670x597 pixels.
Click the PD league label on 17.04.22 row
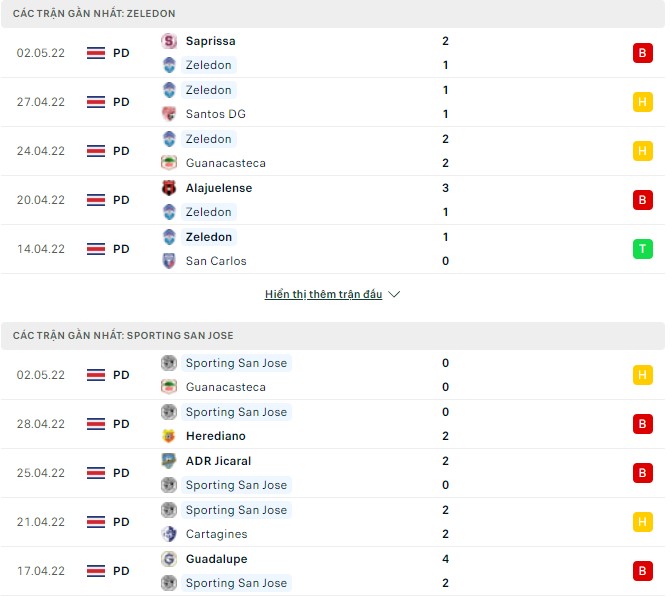(x=121, y=571)
